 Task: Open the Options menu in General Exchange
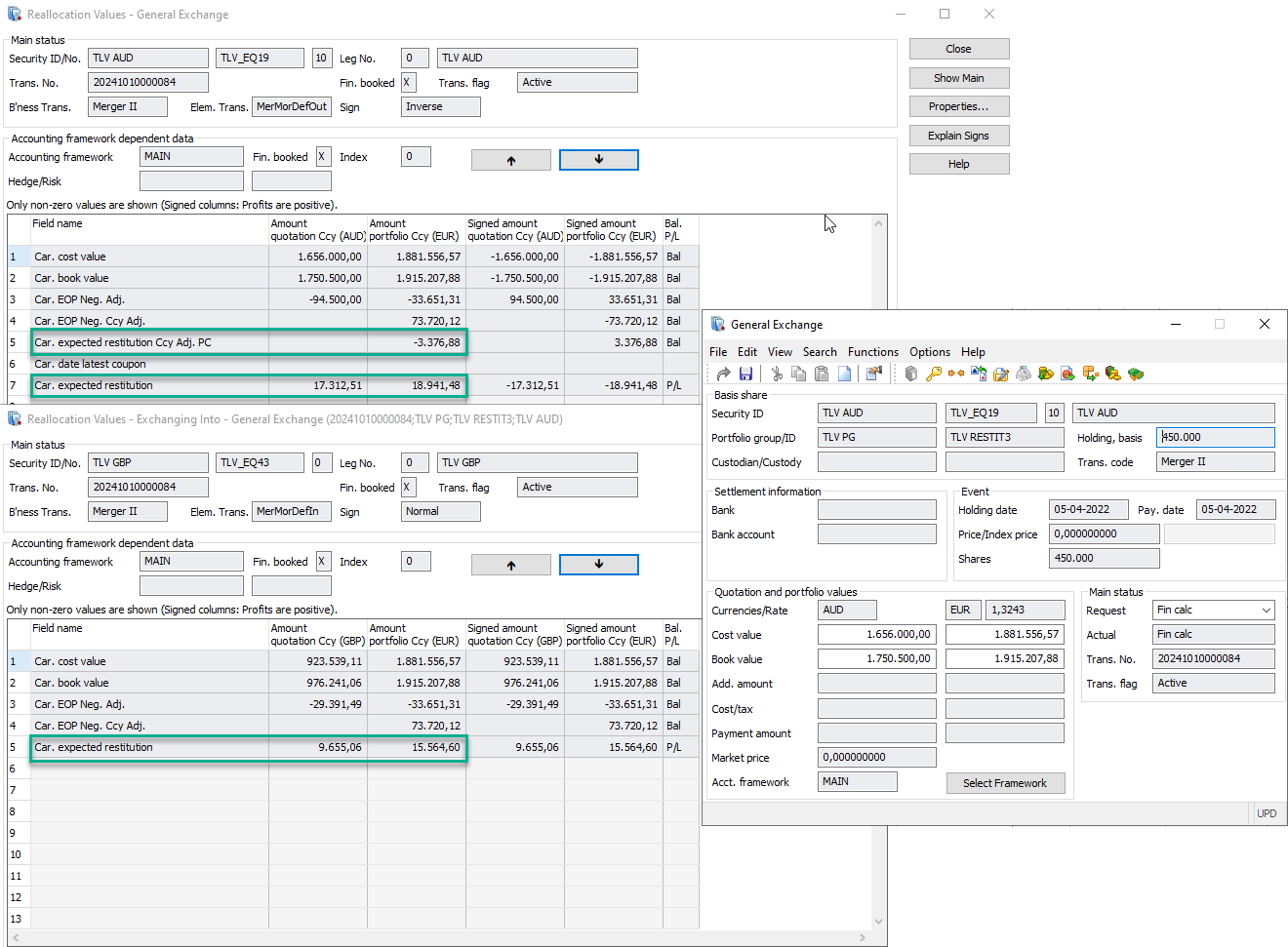(x=930, y=352)
